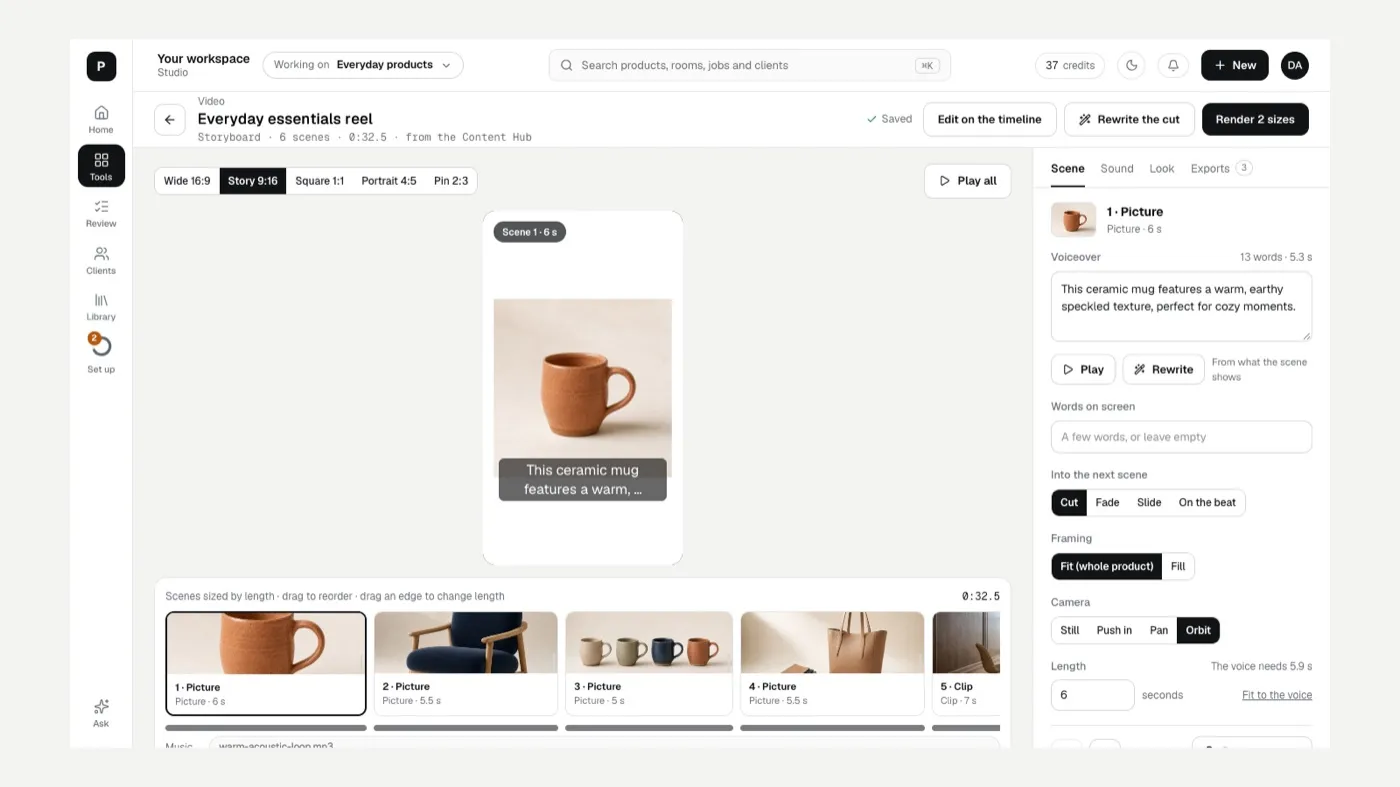This screenshot has width=1400, height=787.
Task: Switch to the Look tab
Action: click(1162, 168)
